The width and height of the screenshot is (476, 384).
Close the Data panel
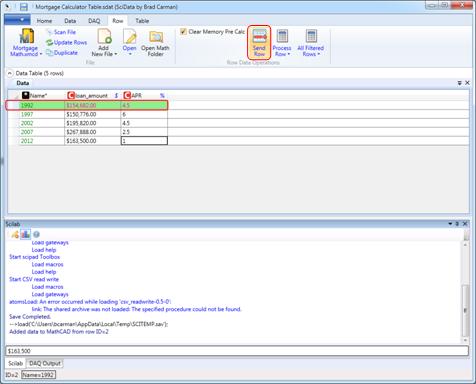pos(467,83)
